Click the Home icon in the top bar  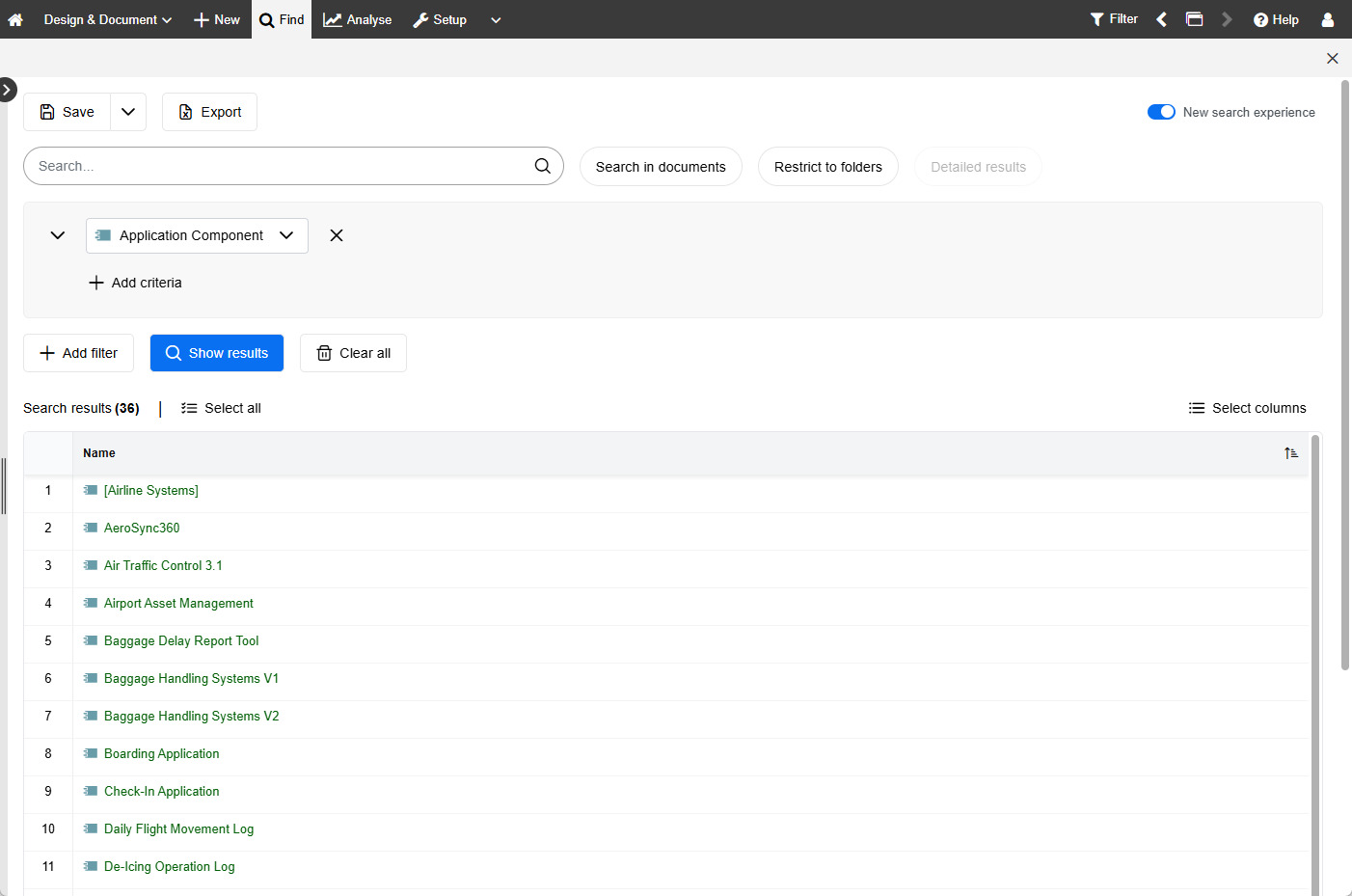coord(15,19)
